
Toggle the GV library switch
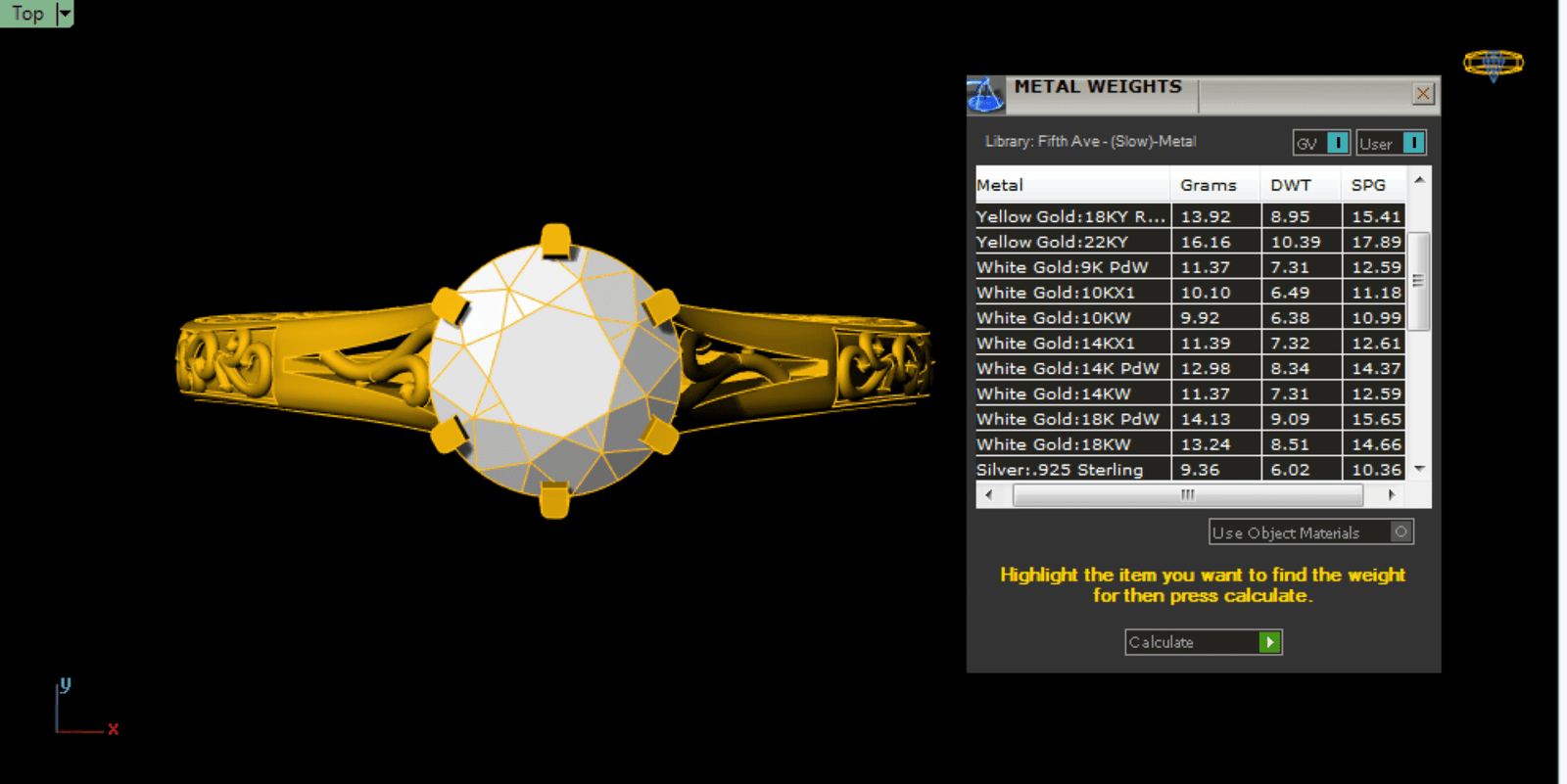tap(1337, 143)
